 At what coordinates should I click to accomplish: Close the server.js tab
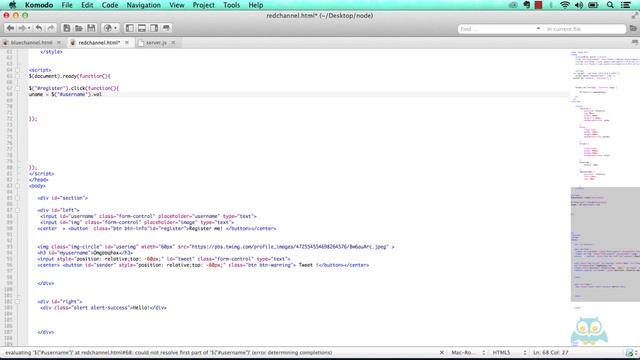coord(173,42)
